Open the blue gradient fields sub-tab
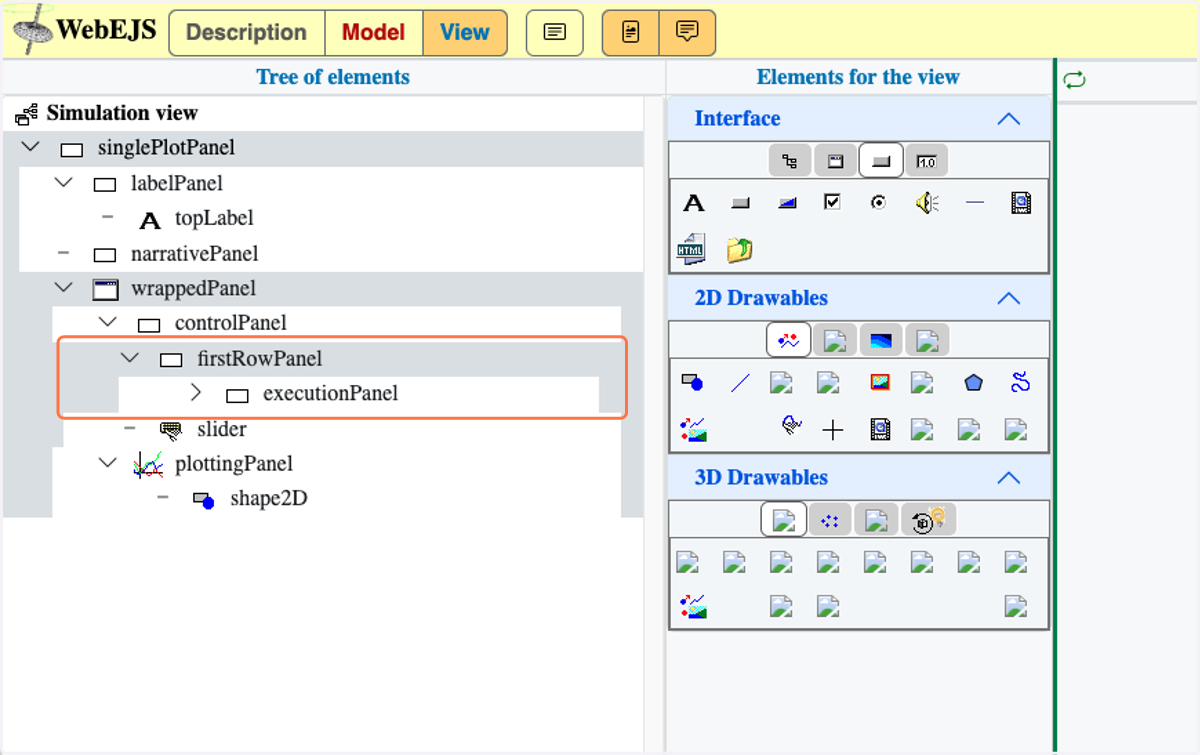Viewport: 1200px width, 755px height. coord(881,341)
